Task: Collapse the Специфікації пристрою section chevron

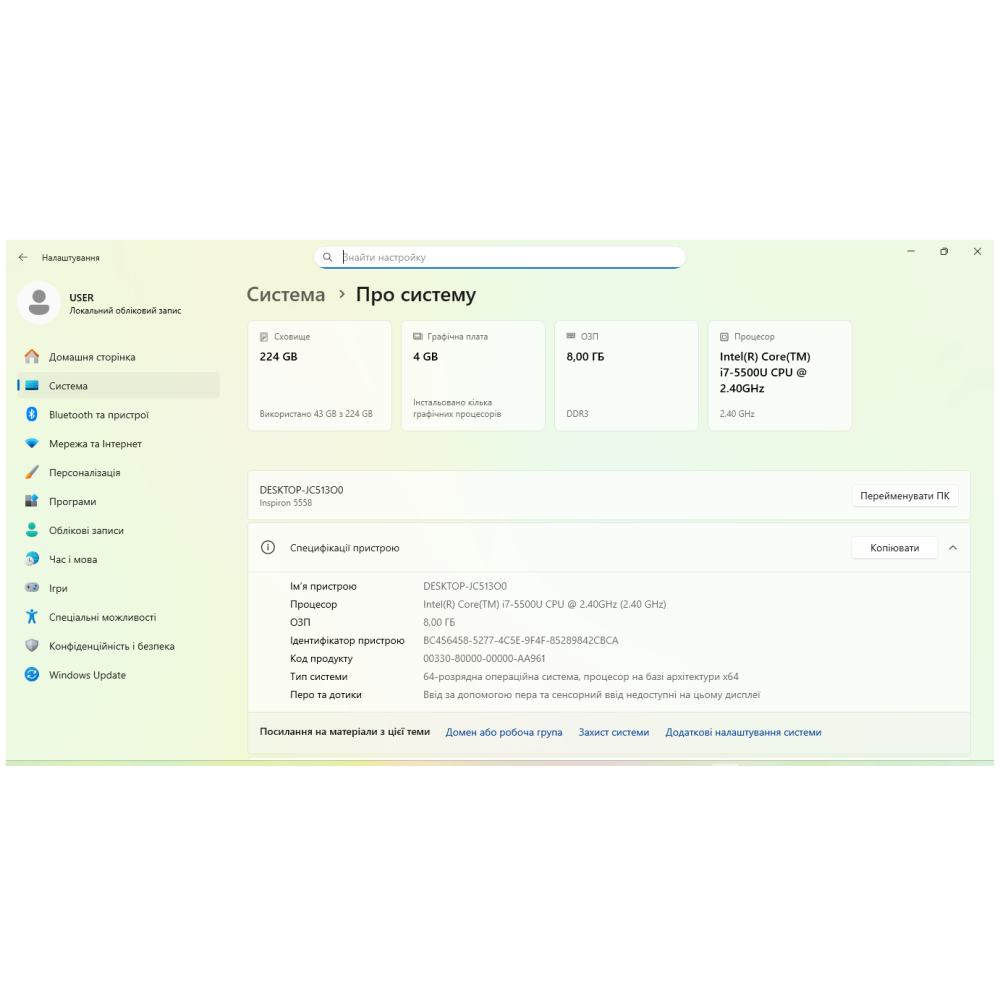Action: pos(953,548)
